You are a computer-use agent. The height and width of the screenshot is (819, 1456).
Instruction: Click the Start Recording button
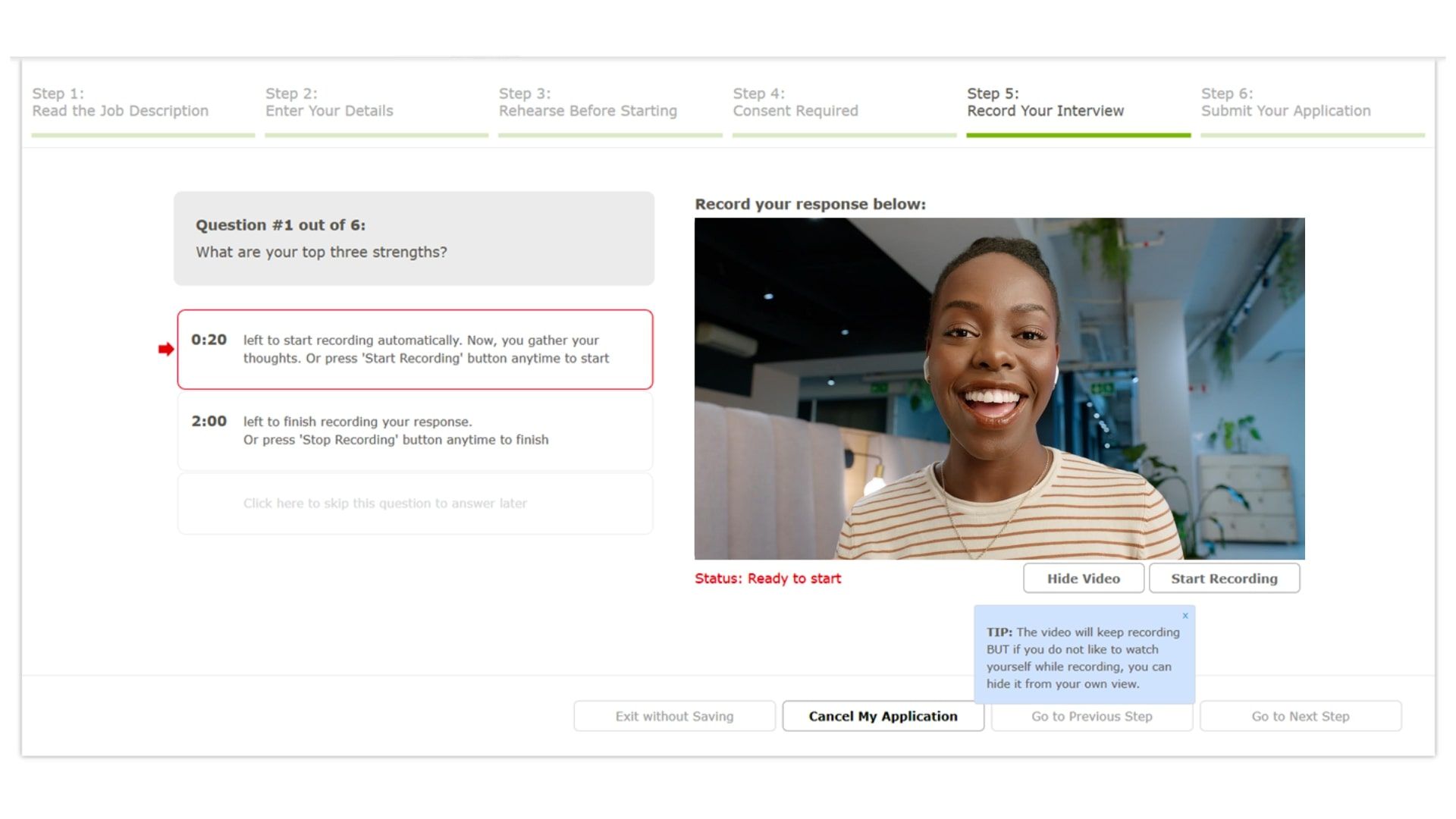(1224, 578)
